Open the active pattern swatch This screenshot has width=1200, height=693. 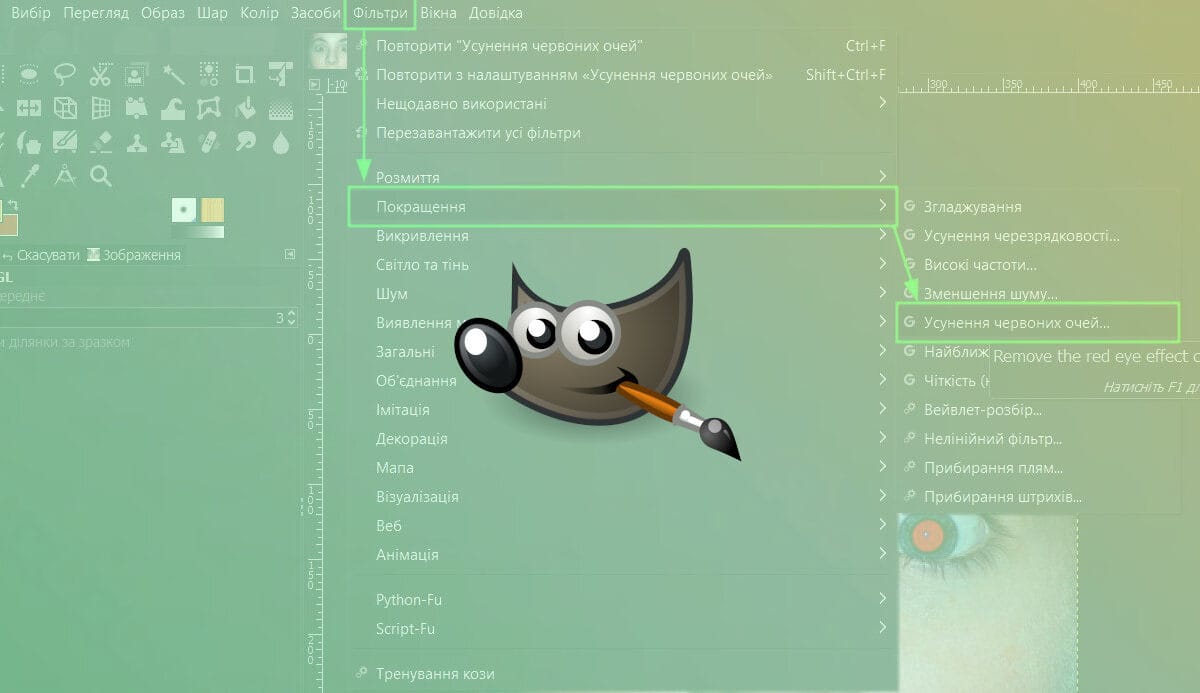[213, 209]
